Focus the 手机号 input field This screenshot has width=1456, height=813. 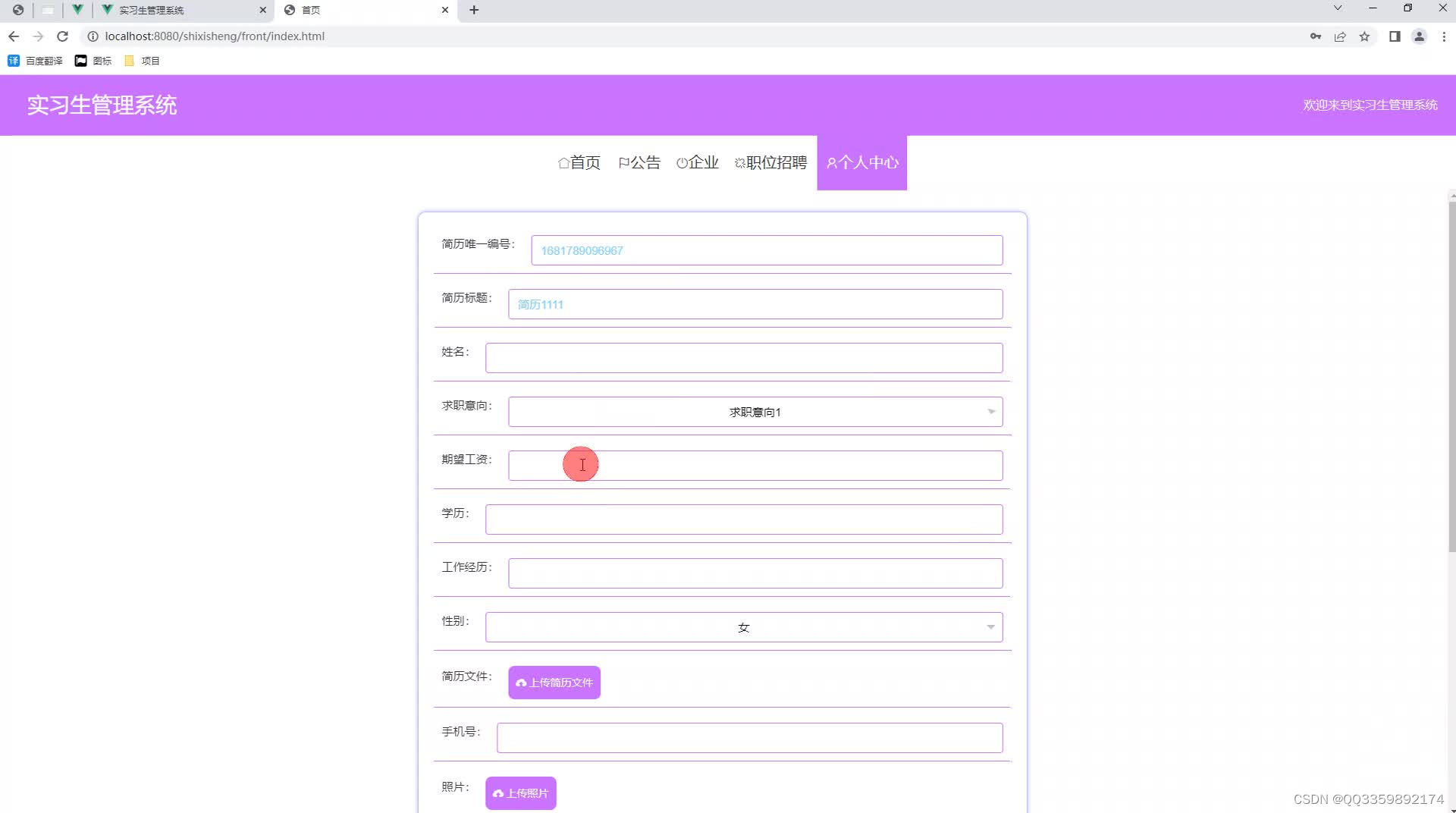pos(750,738)
